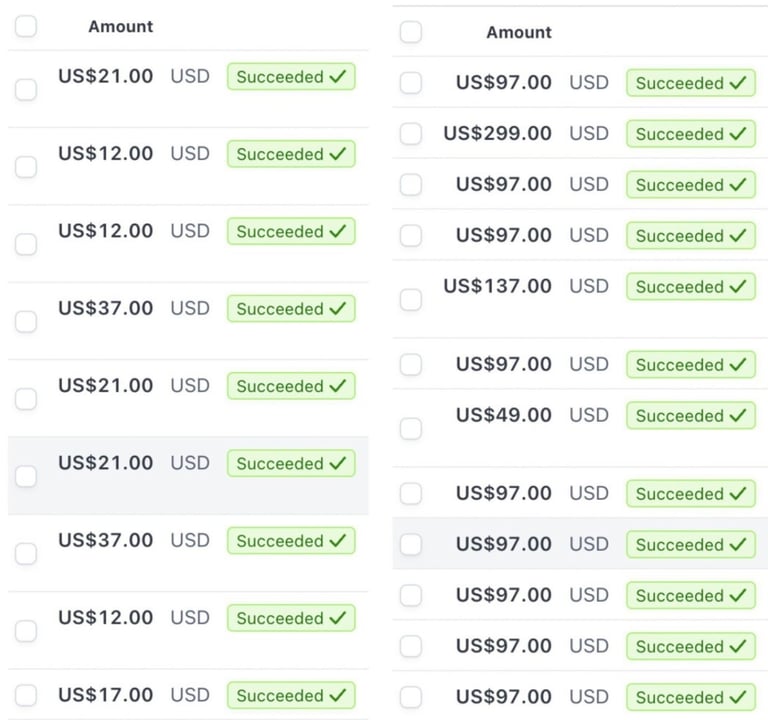This screenshot has width=768, height=720.
Task: Sort by the Amount header in the left table
Action: coord(121,27)
